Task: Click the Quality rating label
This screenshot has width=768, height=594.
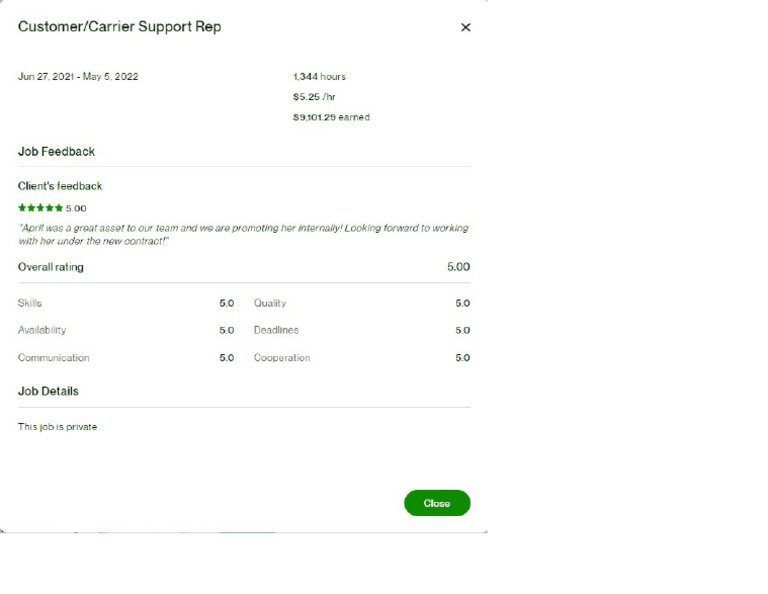Action: [270, 303]
